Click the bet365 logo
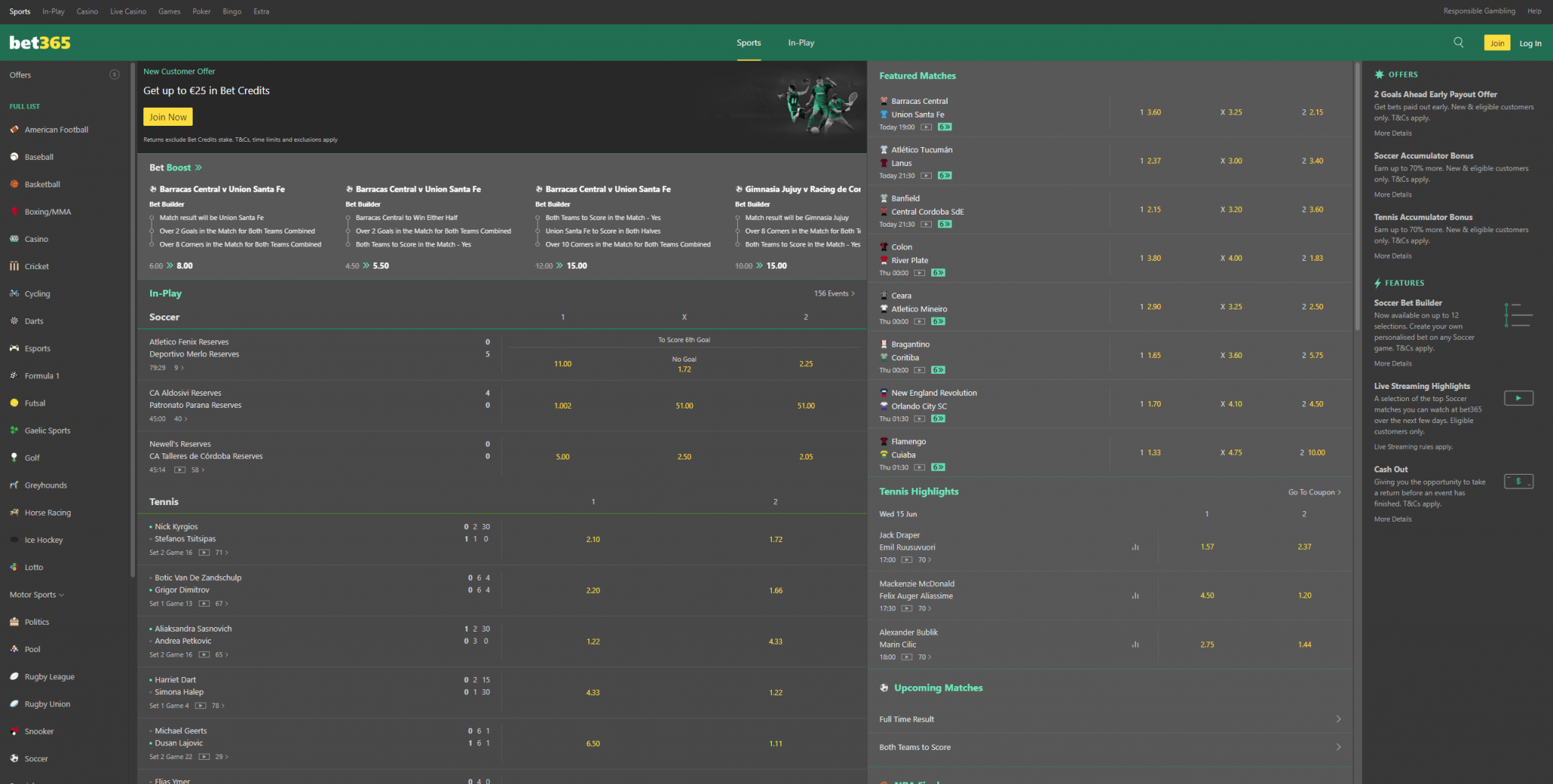Image resolution: width=1553 pixels, height=784 pixels. pos(39,42)
